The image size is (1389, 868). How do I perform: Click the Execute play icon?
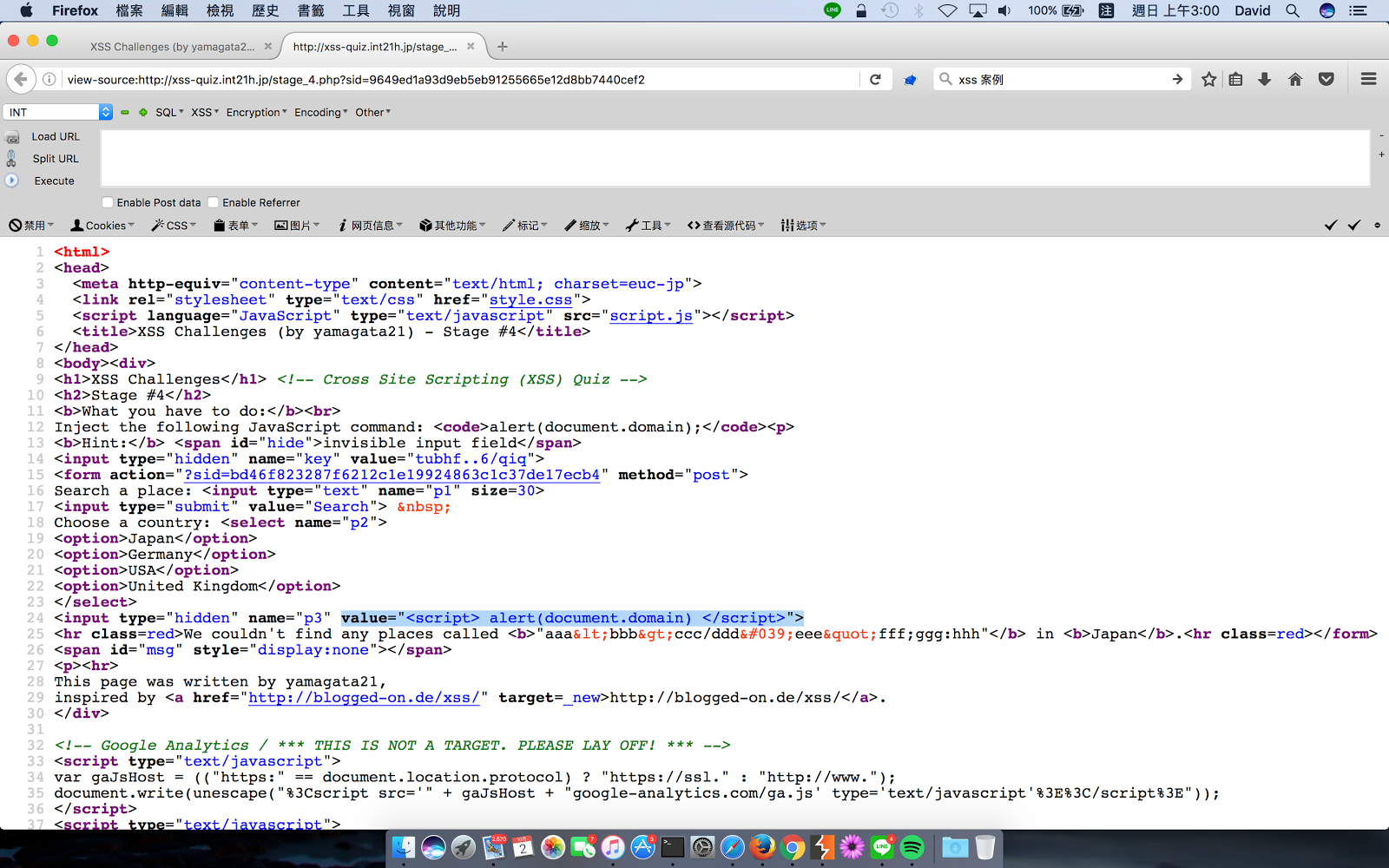tap(12, 181)
